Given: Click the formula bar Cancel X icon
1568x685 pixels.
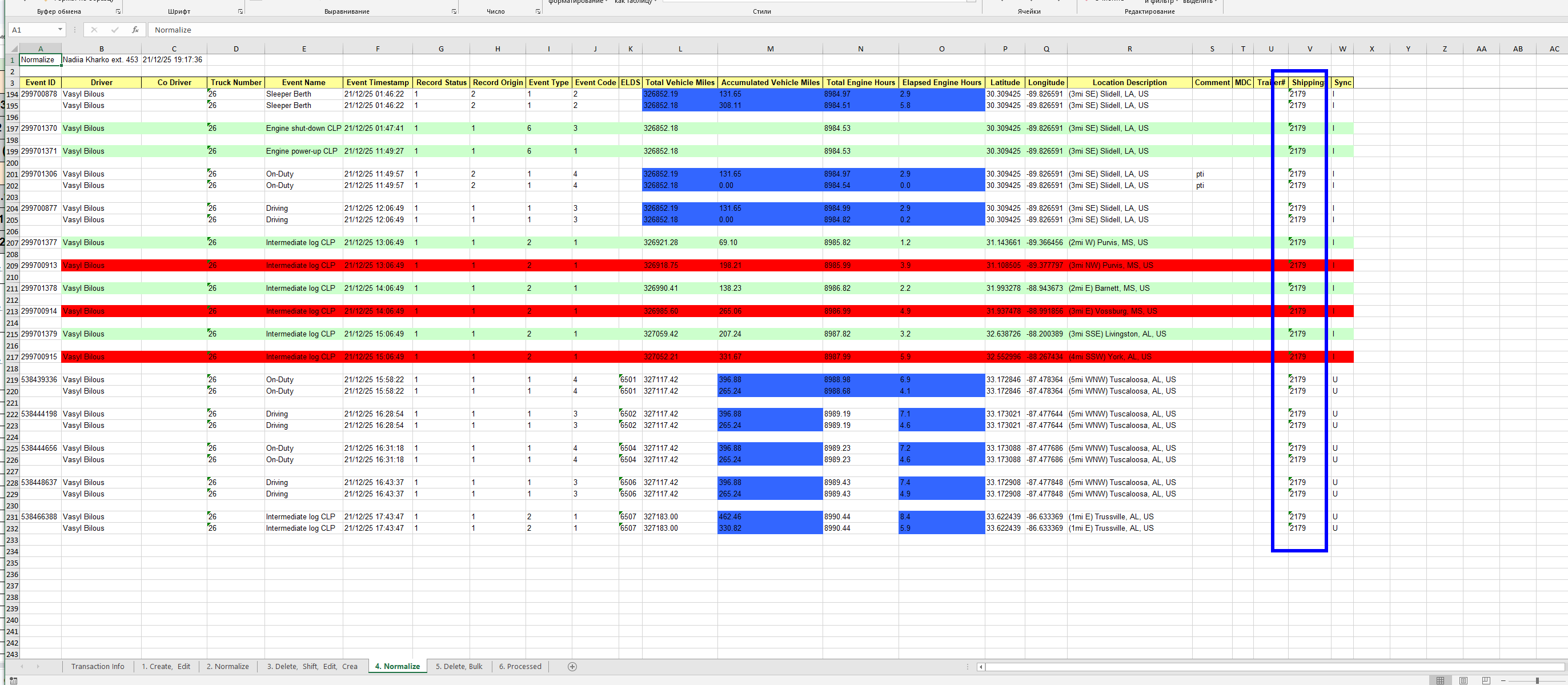Looking at the screenshot, I should (94, 30).
